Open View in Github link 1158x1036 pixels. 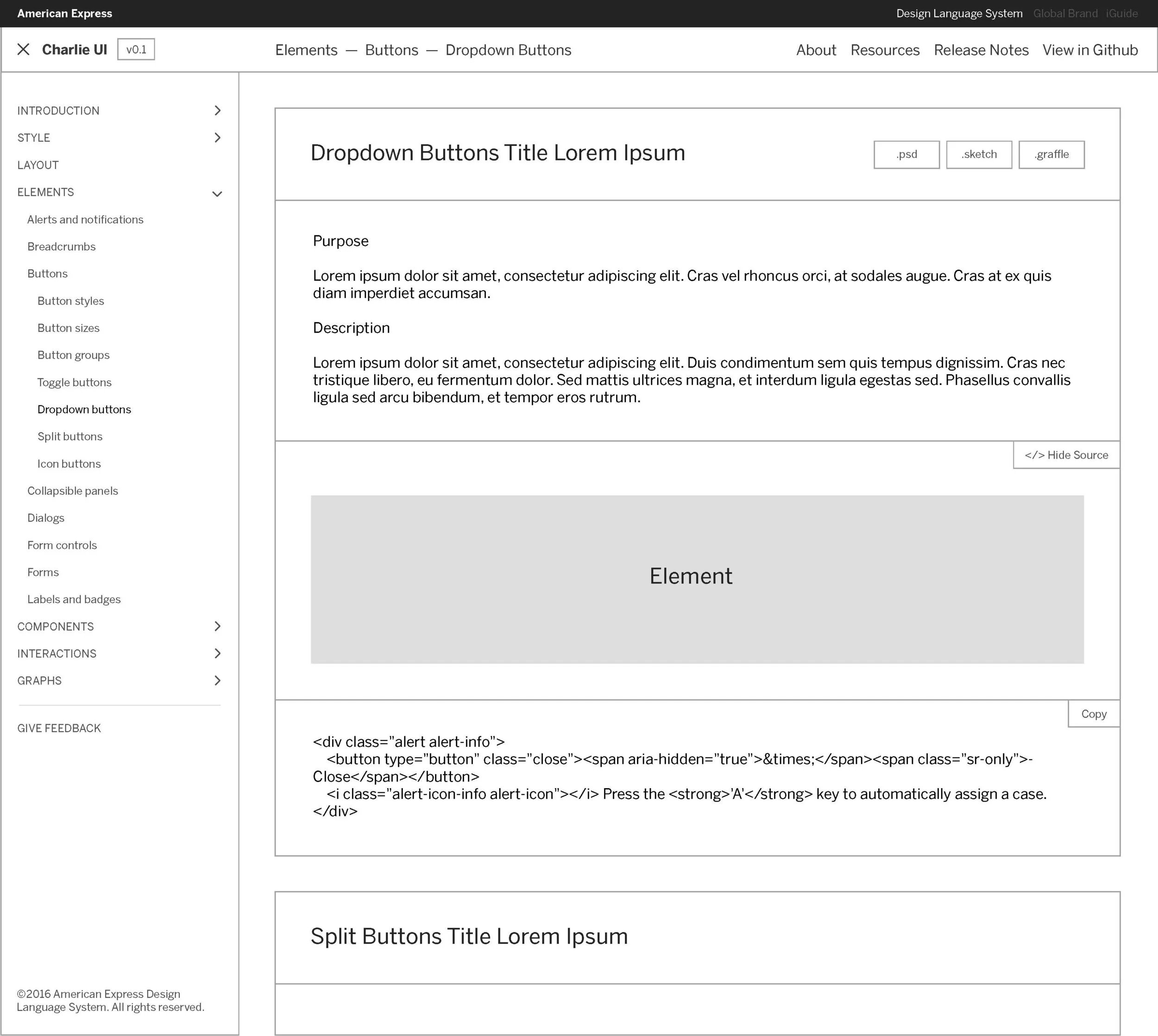[1090, 50]
